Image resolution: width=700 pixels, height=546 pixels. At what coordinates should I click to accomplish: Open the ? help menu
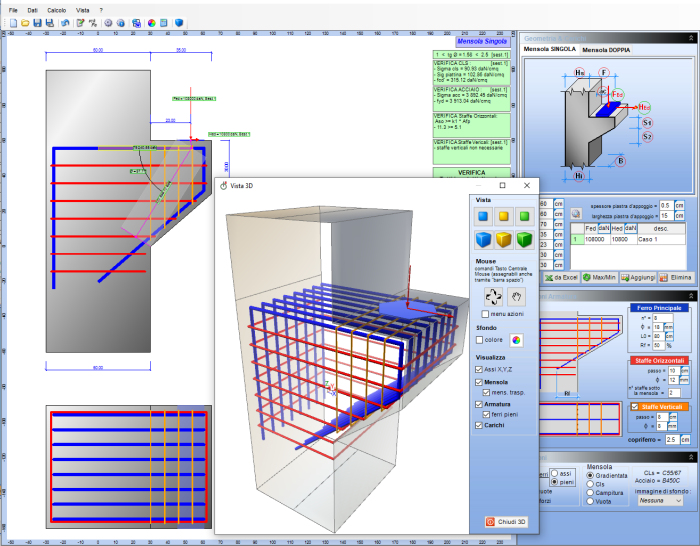click(x=101, y=10)
